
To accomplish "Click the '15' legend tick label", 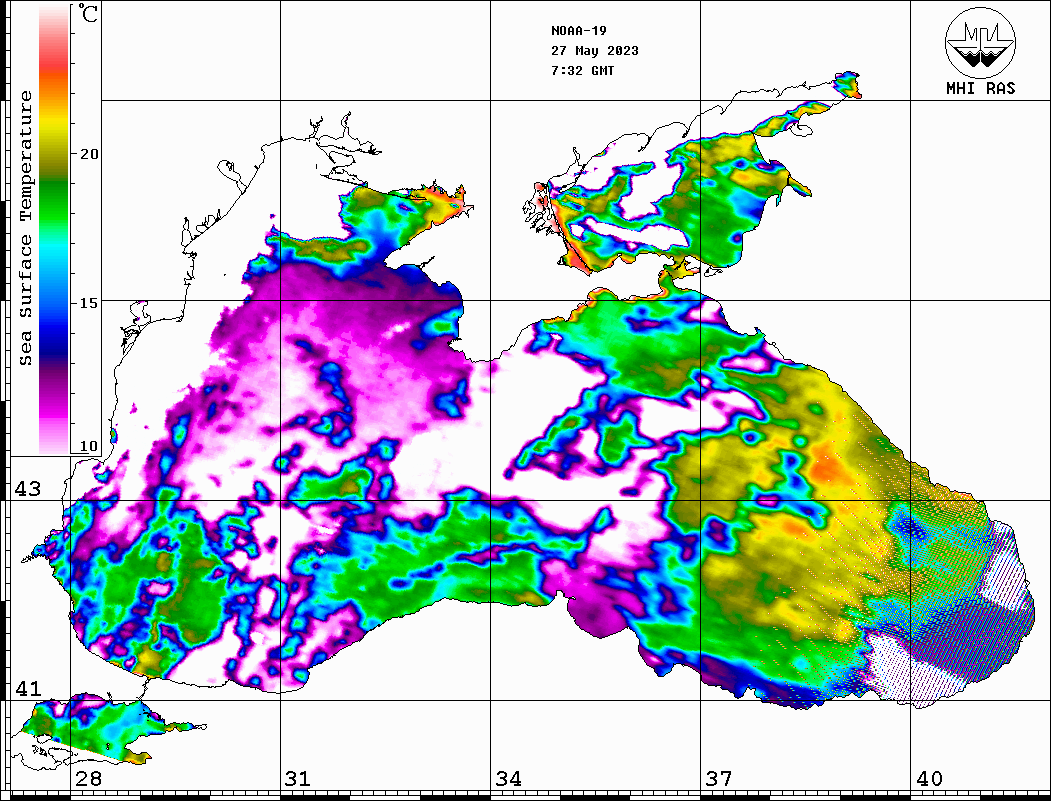I will coord(89,303).
